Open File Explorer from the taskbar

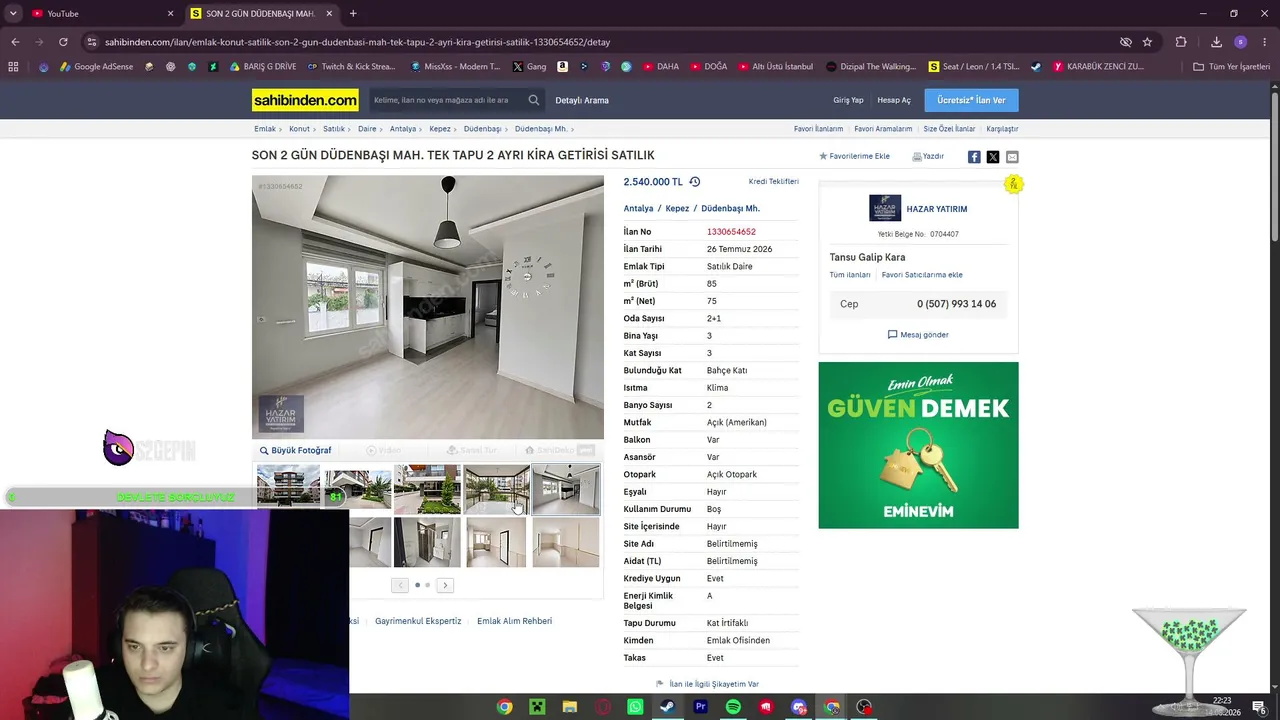tap(569, 707)
